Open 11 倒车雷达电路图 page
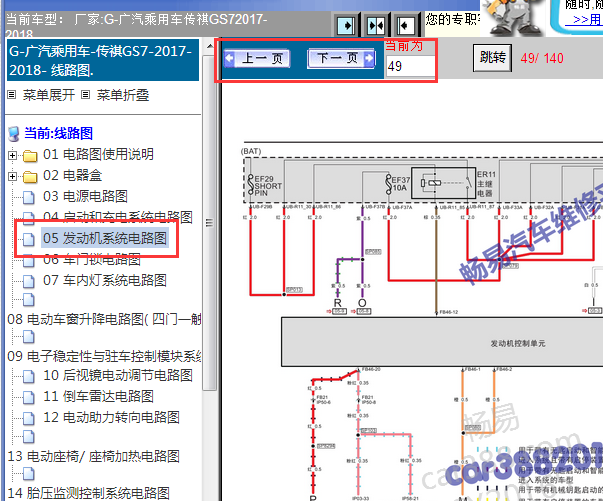The height and width of the screenshot is (501, 603). click(x=98, y=396)
